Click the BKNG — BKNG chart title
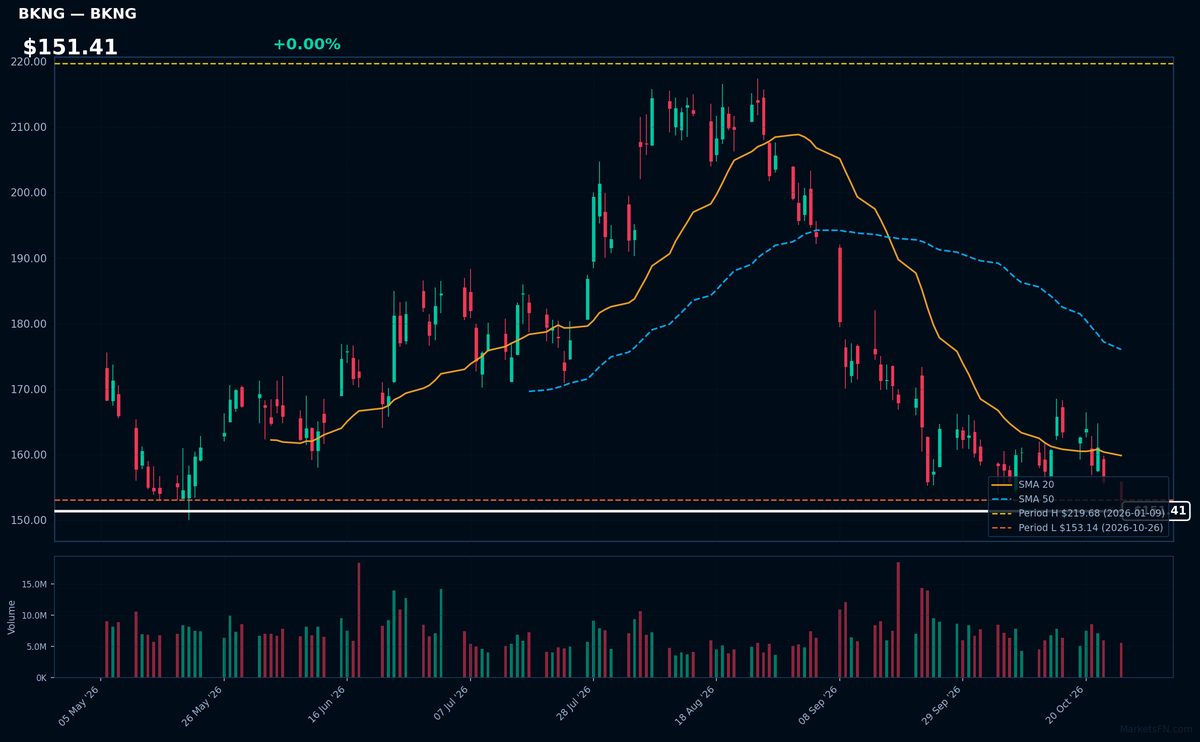Screen dimensions: 1200x742 tap(77, 14)
